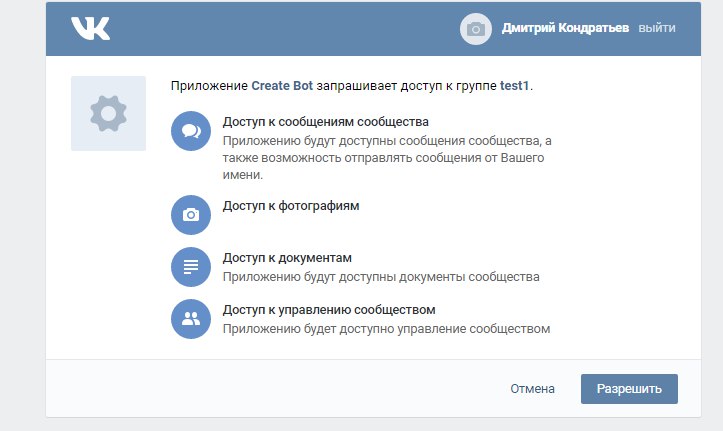The image size is (723, 431).
Task: Click the photos access camera icon
Action: 191,215
